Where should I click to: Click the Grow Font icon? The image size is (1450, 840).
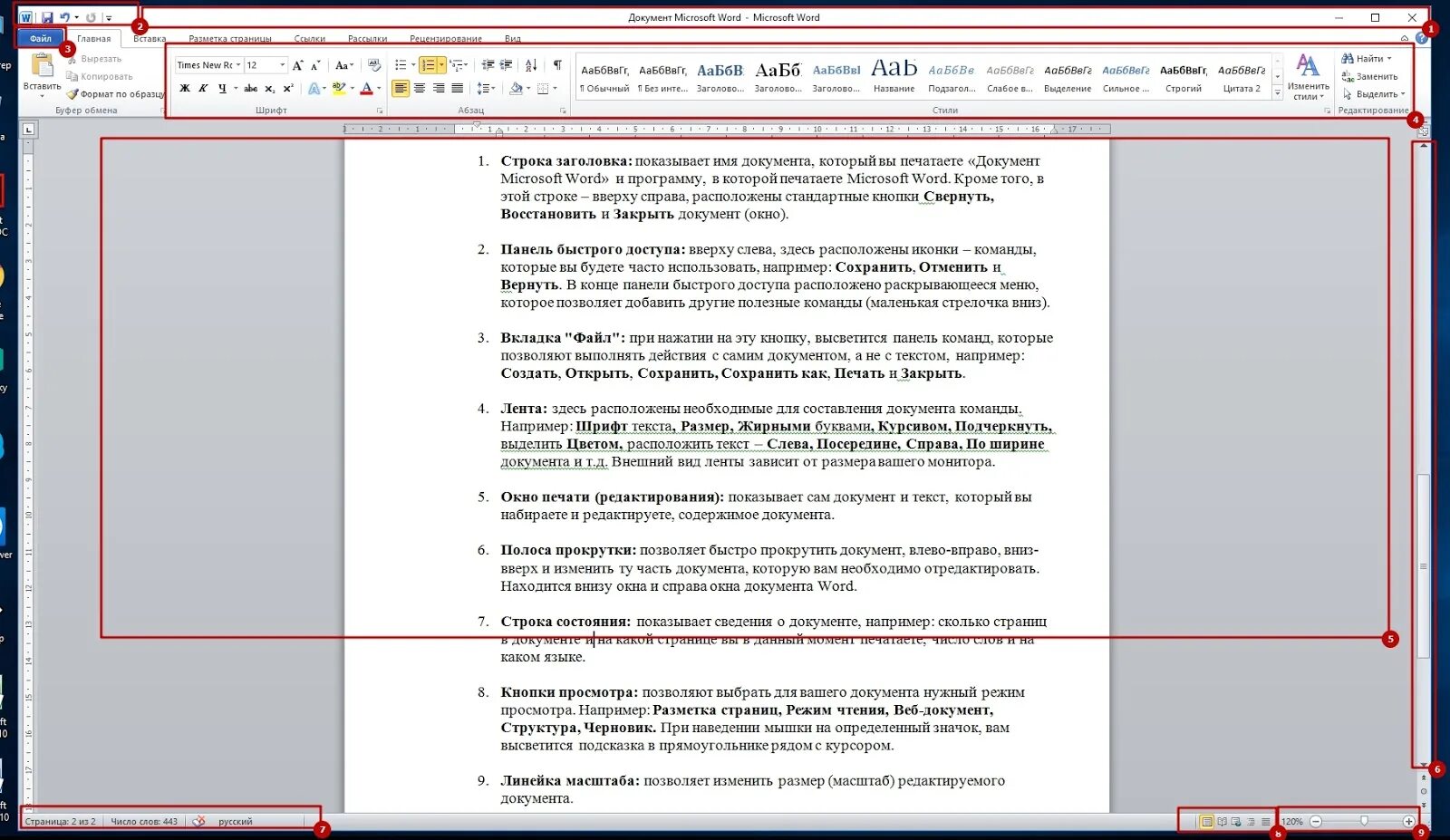pyautogui.click(x=297, y=65)
